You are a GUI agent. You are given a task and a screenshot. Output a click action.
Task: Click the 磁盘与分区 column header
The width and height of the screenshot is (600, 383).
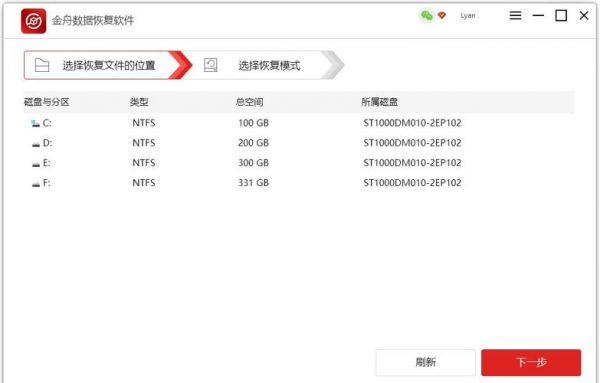tap(47, 102)
